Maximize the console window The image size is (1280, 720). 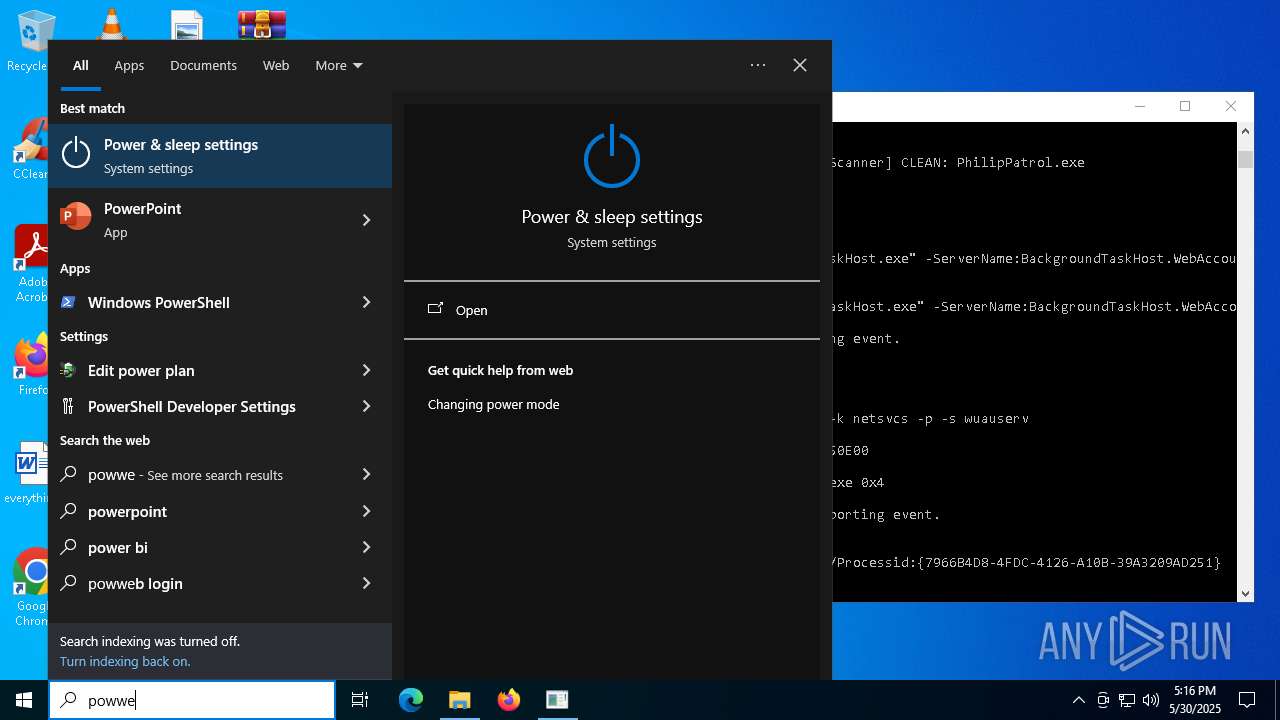pos(1185,106)
